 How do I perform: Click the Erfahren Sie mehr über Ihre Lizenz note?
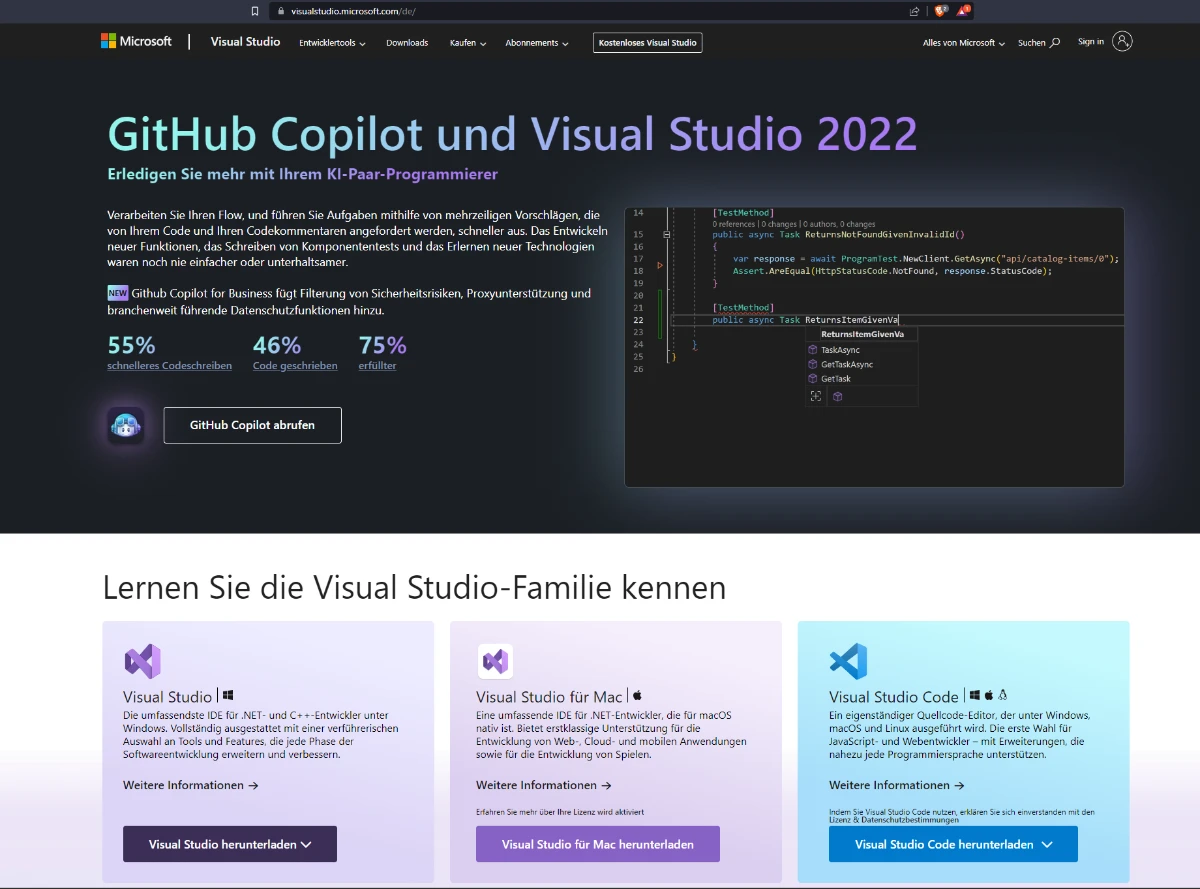tap(560, 812)
